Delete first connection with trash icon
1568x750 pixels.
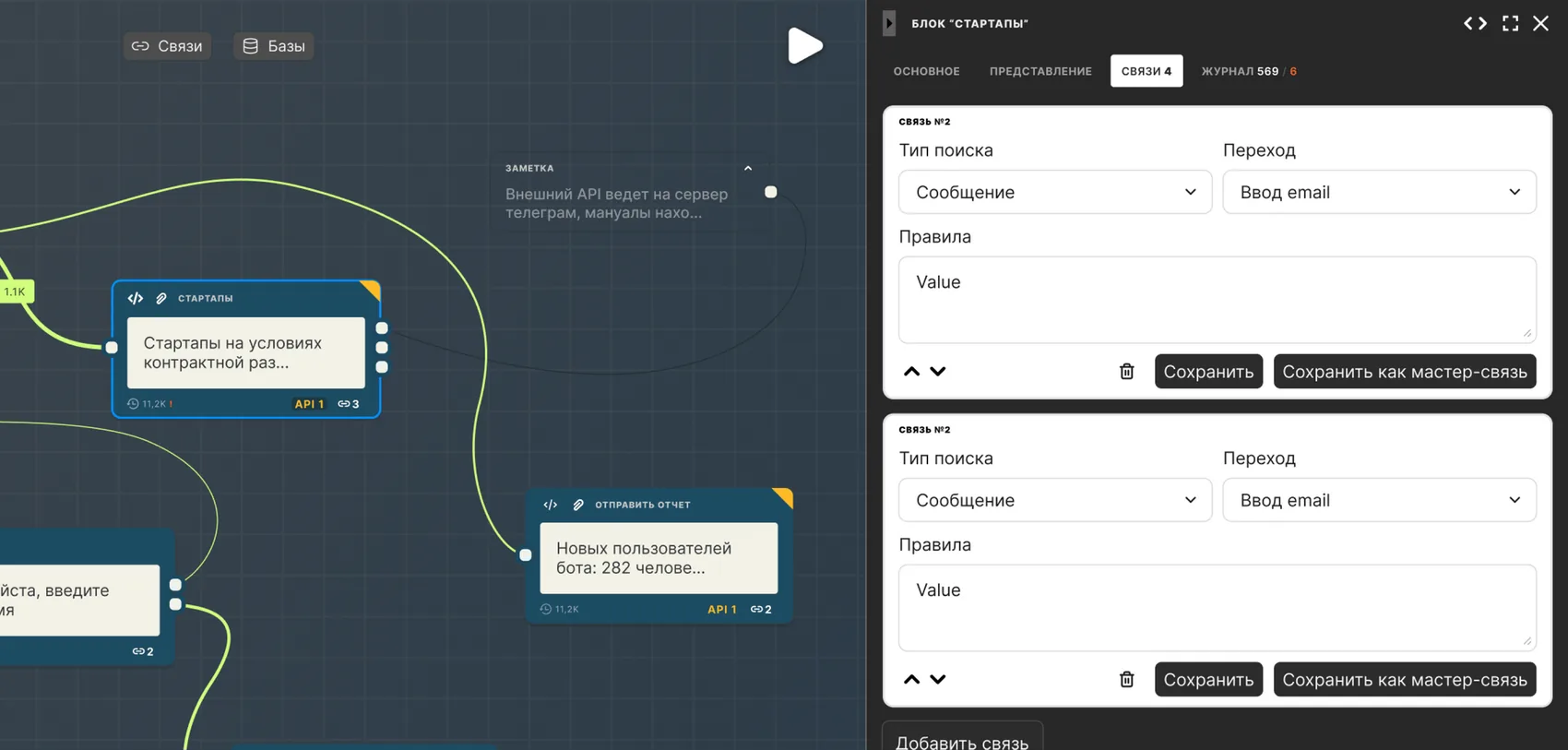coord(1126,372)
